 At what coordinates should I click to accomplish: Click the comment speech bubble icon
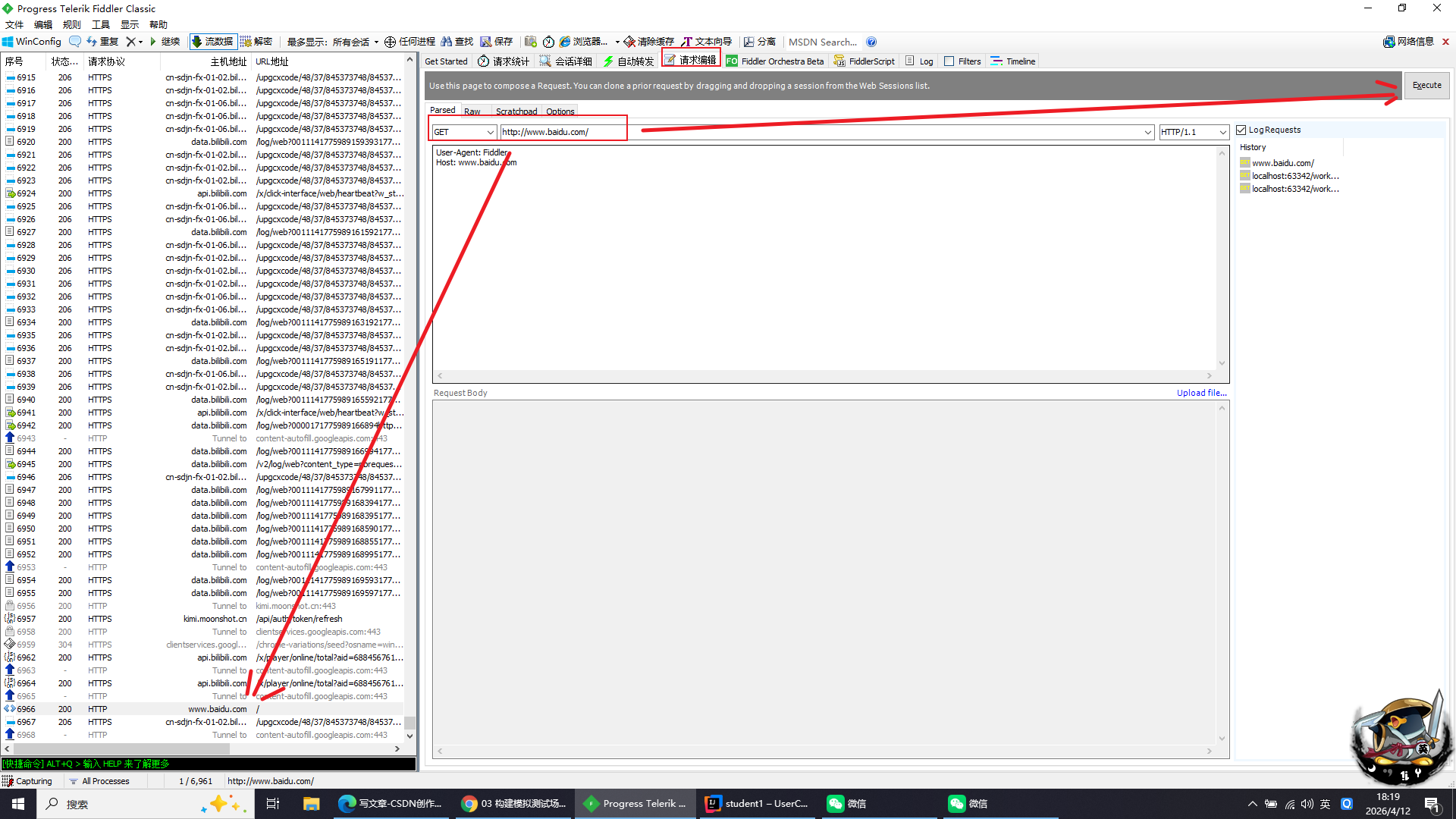[x=74, y=42]
